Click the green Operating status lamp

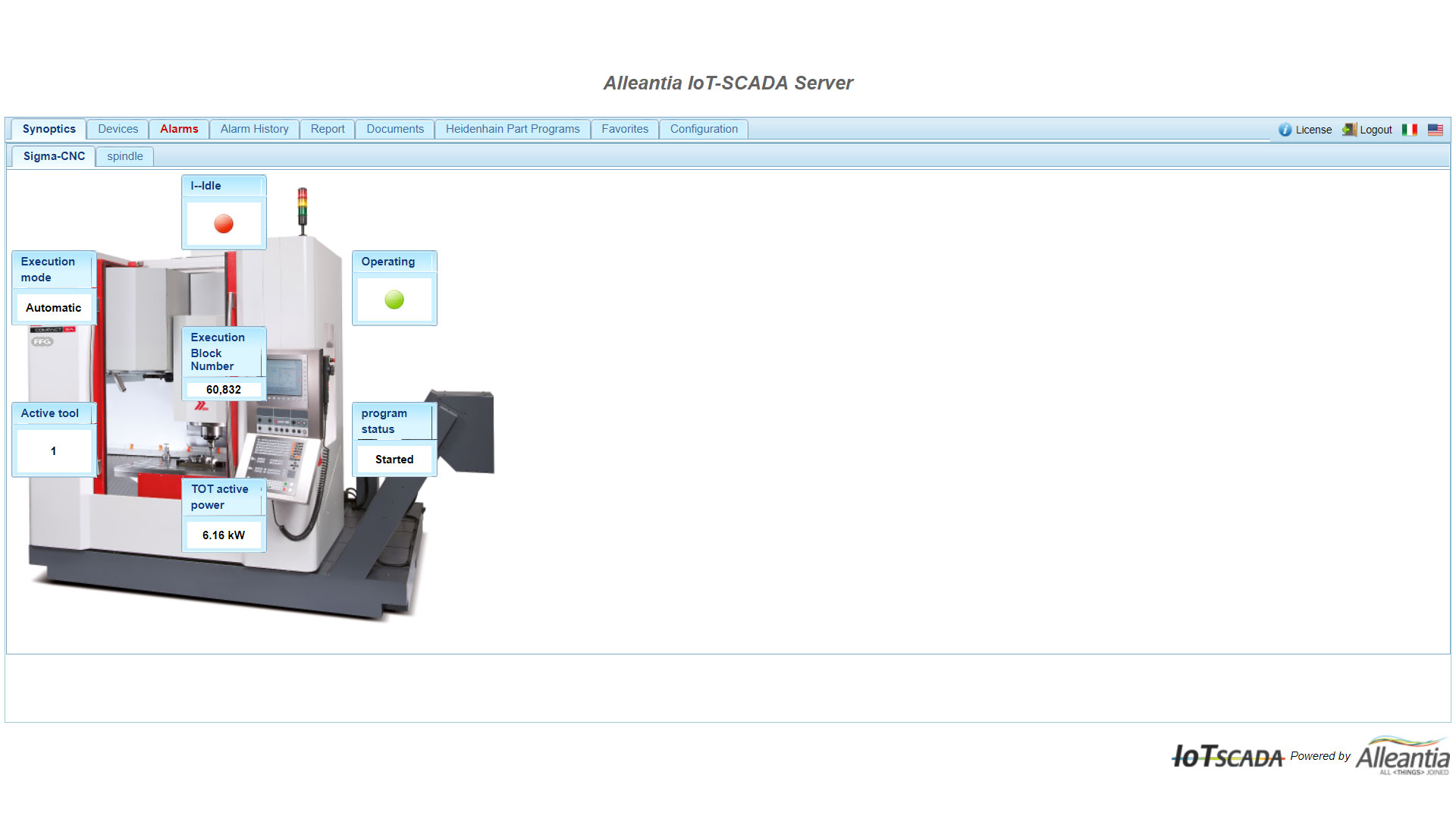tap(394, 300)
